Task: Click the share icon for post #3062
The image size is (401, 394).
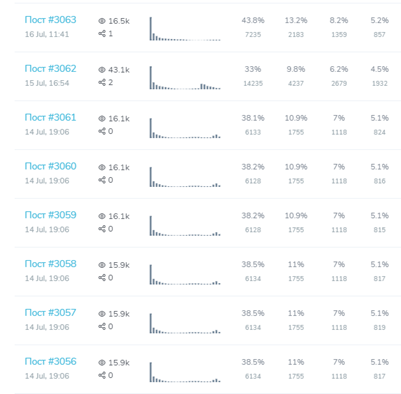Action: tap(102, 82)
